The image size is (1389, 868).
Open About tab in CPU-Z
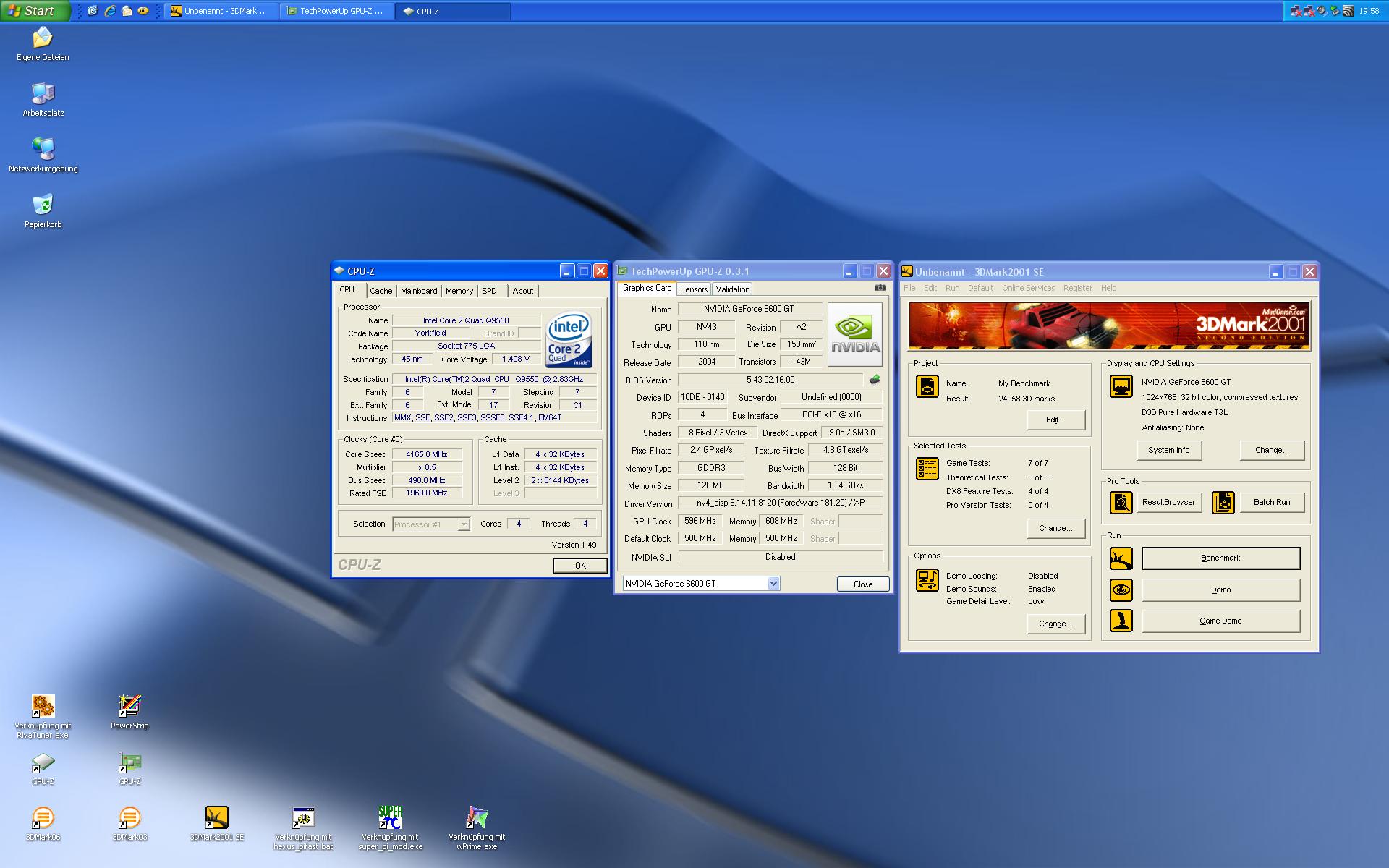click(x=523, y=291)
